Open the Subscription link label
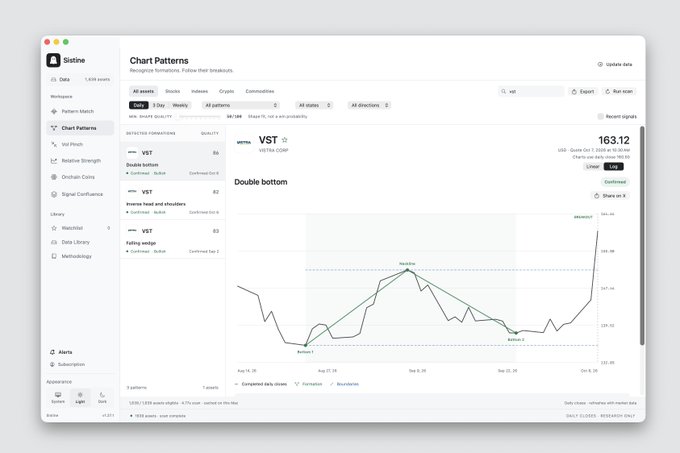 pos(72,365)
